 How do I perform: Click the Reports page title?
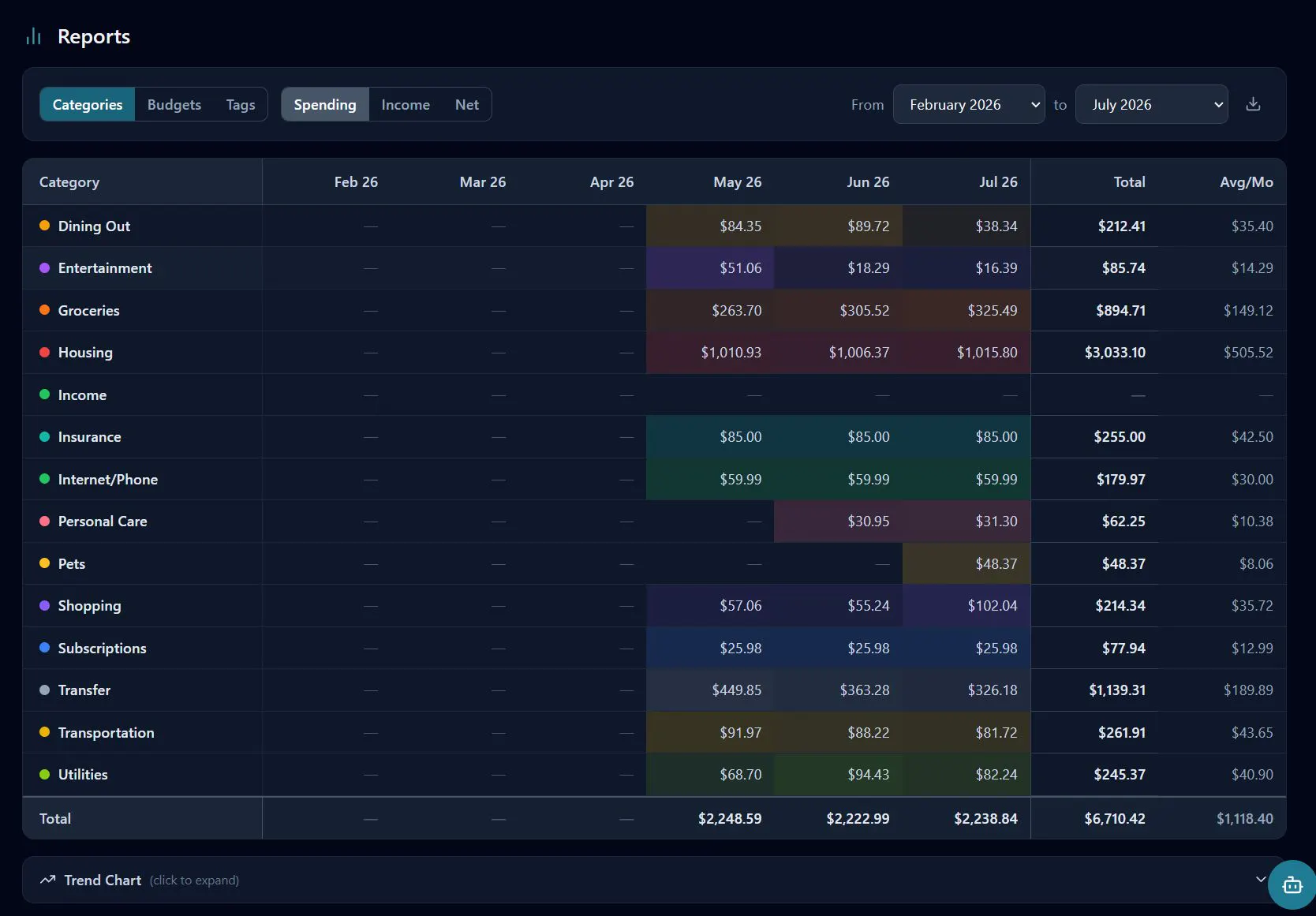tap(94, 36)
